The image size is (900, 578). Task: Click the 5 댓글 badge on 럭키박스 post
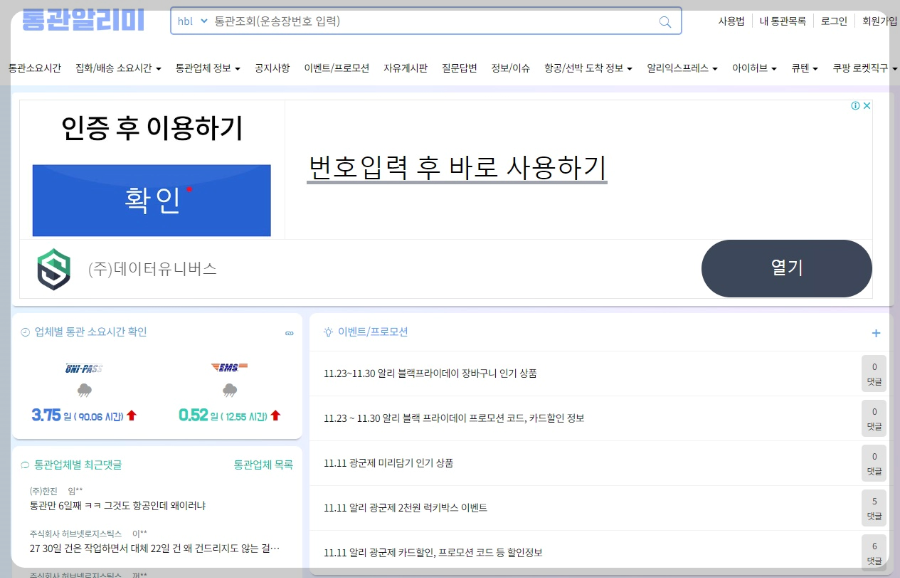(x=874, y=508)
